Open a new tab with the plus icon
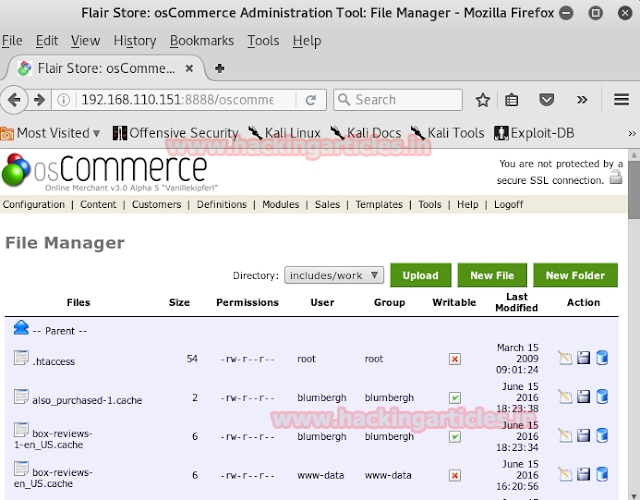Screen dimensions: 640x500 click(220, 68)
